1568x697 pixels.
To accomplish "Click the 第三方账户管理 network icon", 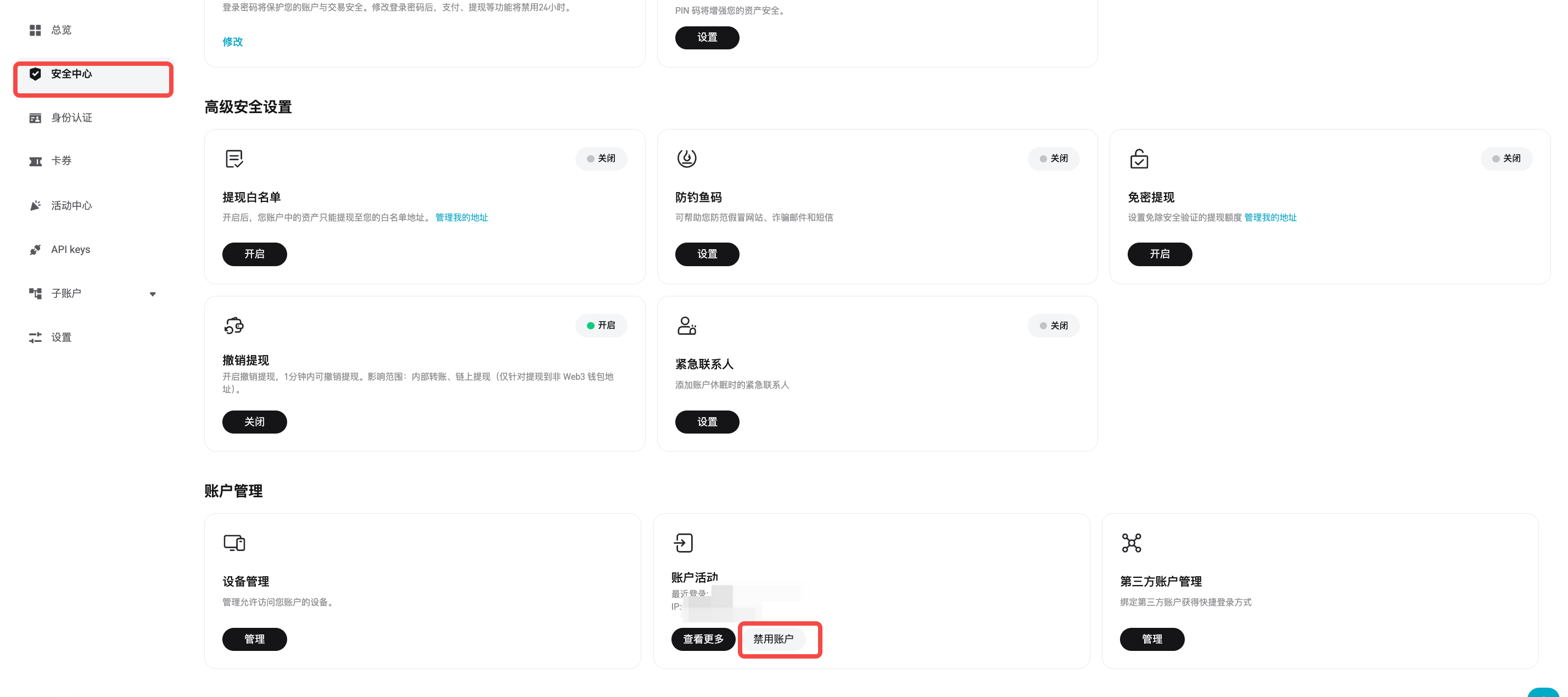I will (x=1131, y=542).
